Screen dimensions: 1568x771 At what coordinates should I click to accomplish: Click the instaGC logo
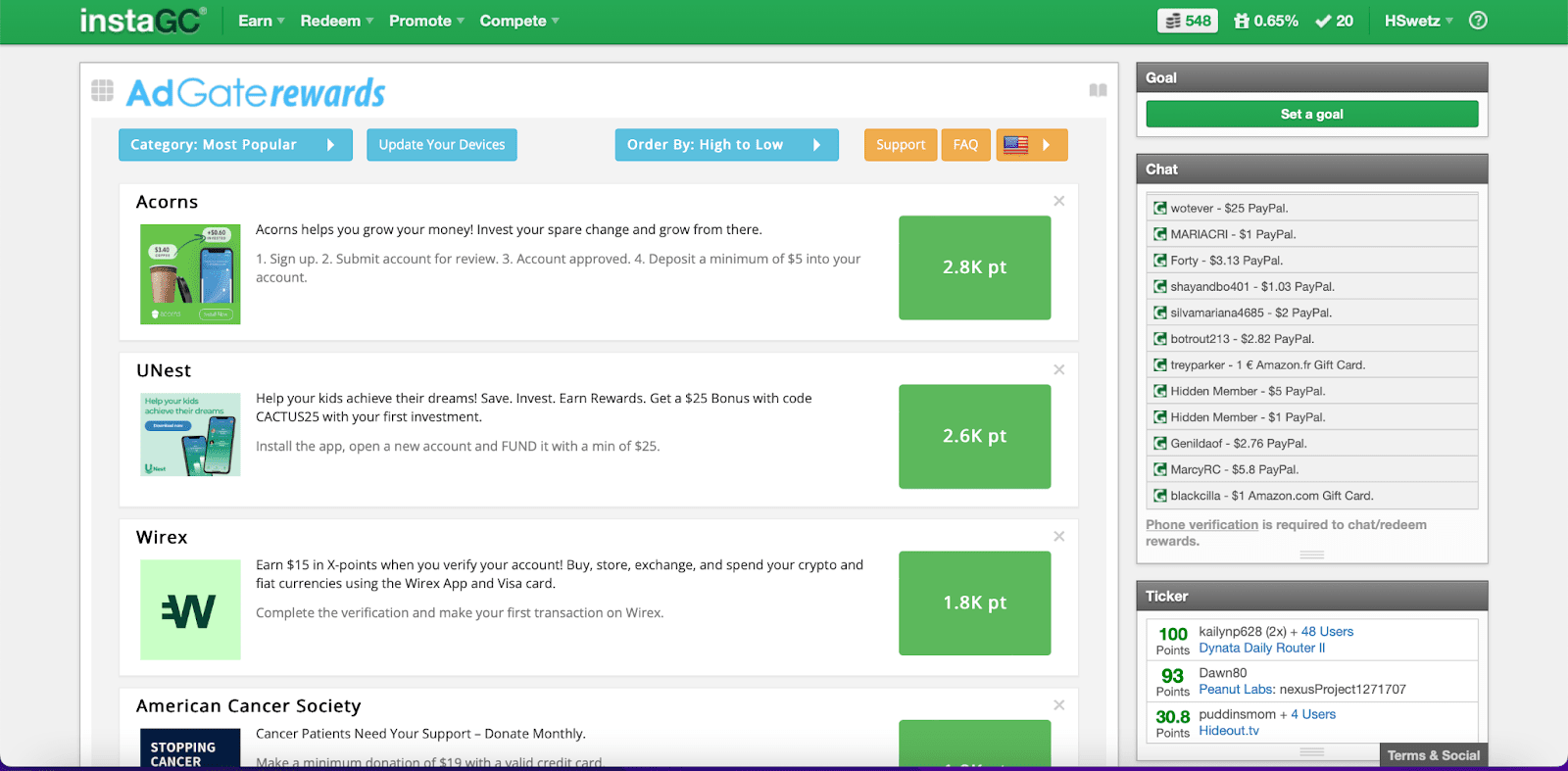tap(143, 21)
